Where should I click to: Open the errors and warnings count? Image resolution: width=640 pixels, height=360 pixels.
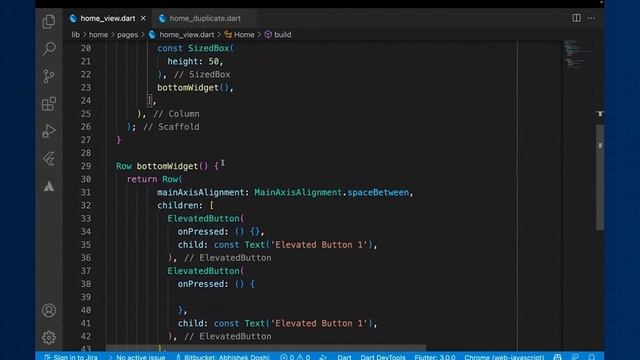(x=295, y=357)
